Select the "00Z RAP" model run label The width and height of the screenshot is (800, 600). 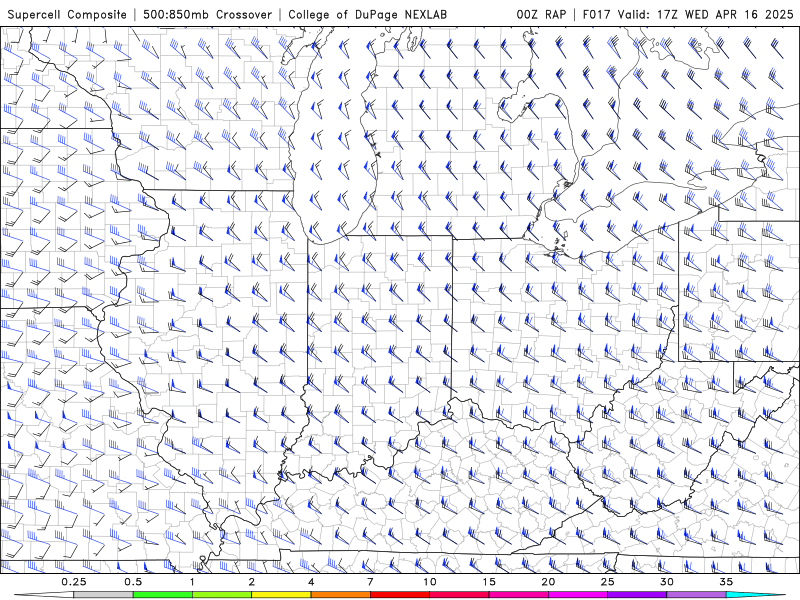coord(541,14)
